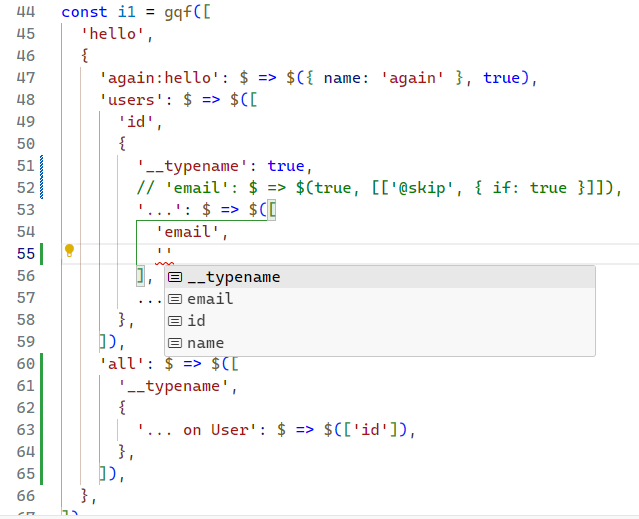Click the gqf function name on line 44
This screenshot has height=519, width=639.
(x=178, y=12)
